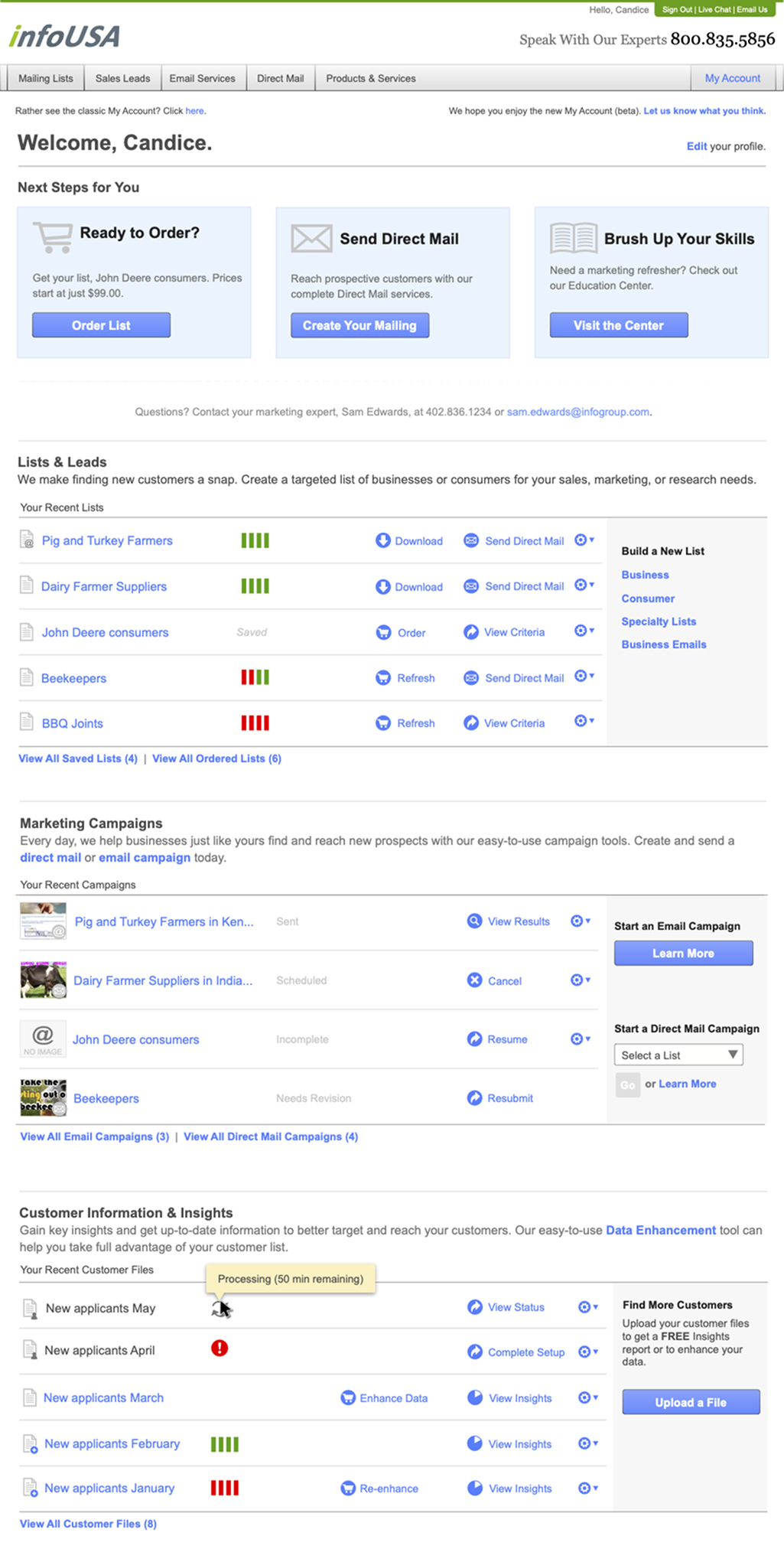The image size is (784, 1562).
Task: Open gear menu for New applicants May file
Action: pos(588,1306)
